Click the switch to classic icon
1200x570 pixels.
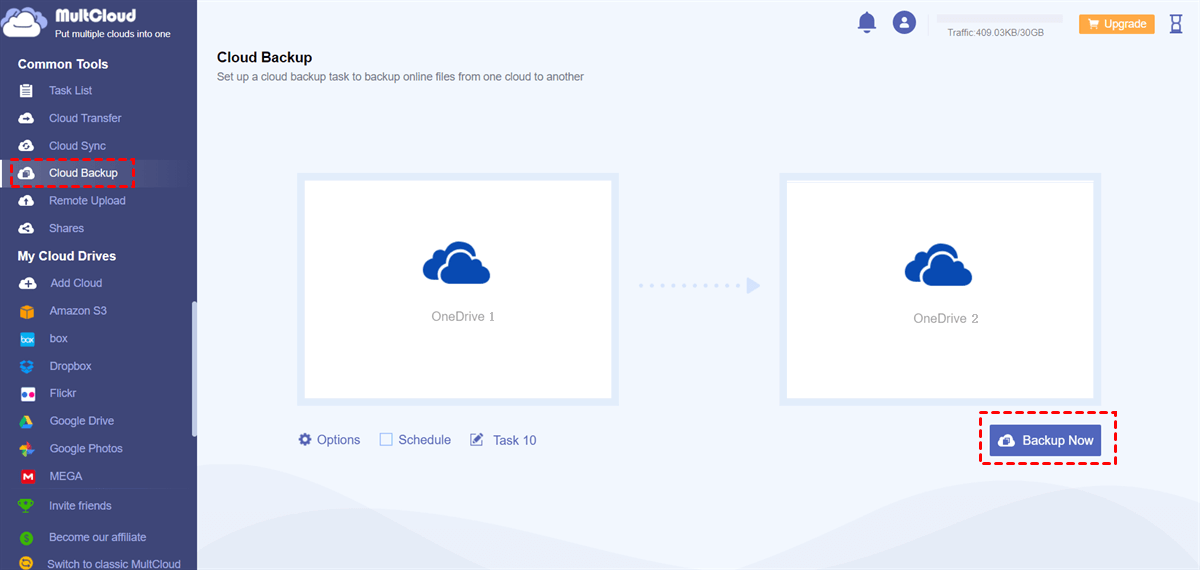coord(27,564)
